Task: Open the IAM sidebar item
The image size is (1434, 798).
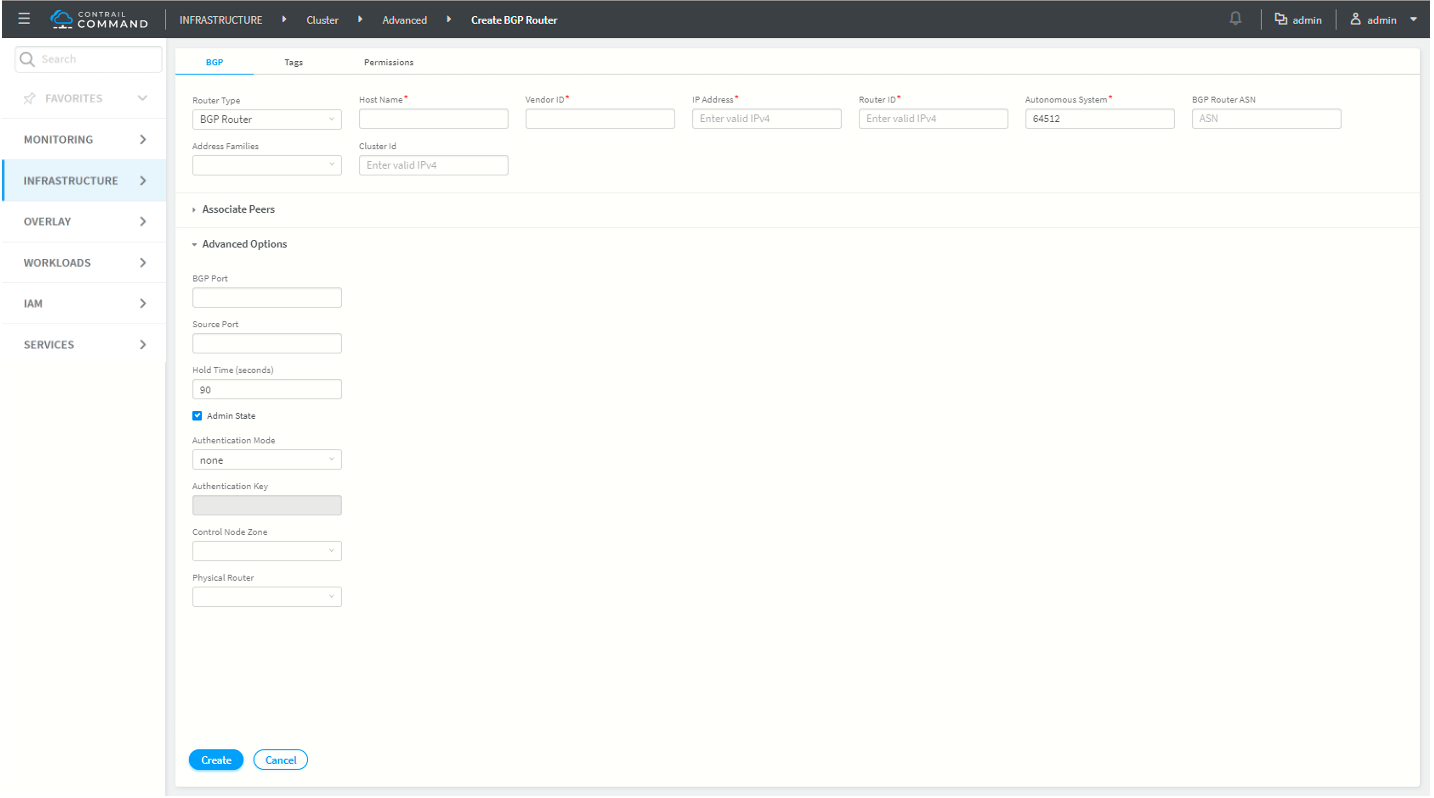Action: 83,304
